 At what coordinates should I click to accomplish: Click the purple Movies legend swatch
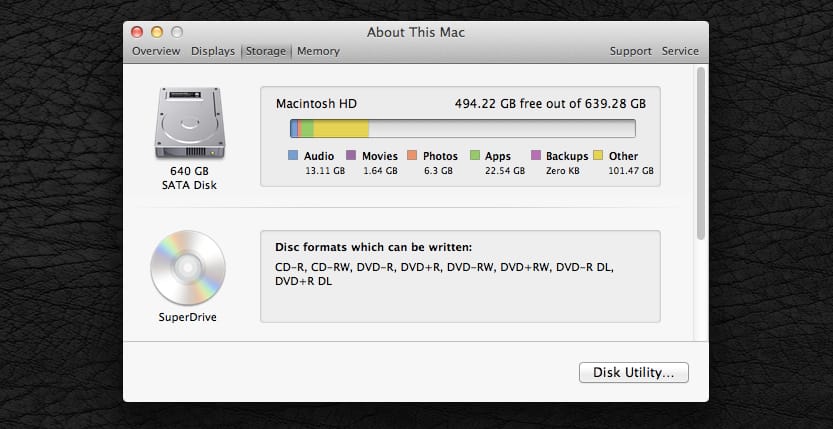coord(351,155)
